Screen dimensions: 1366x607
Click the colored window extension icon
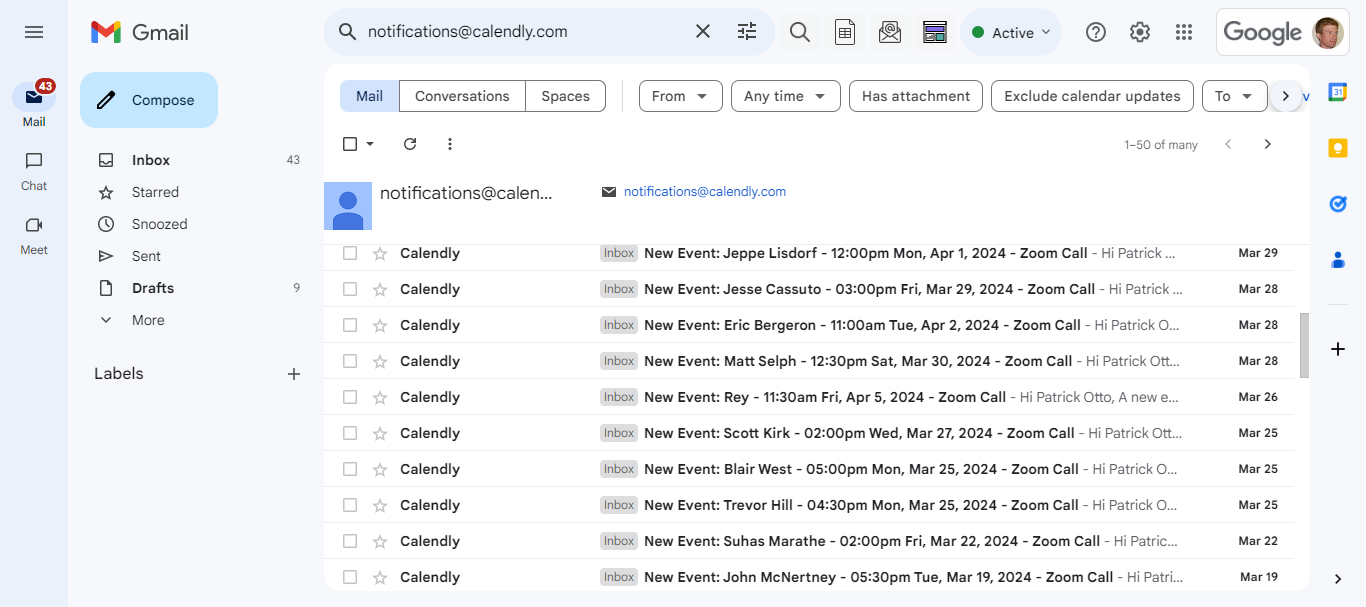point(935,32)
